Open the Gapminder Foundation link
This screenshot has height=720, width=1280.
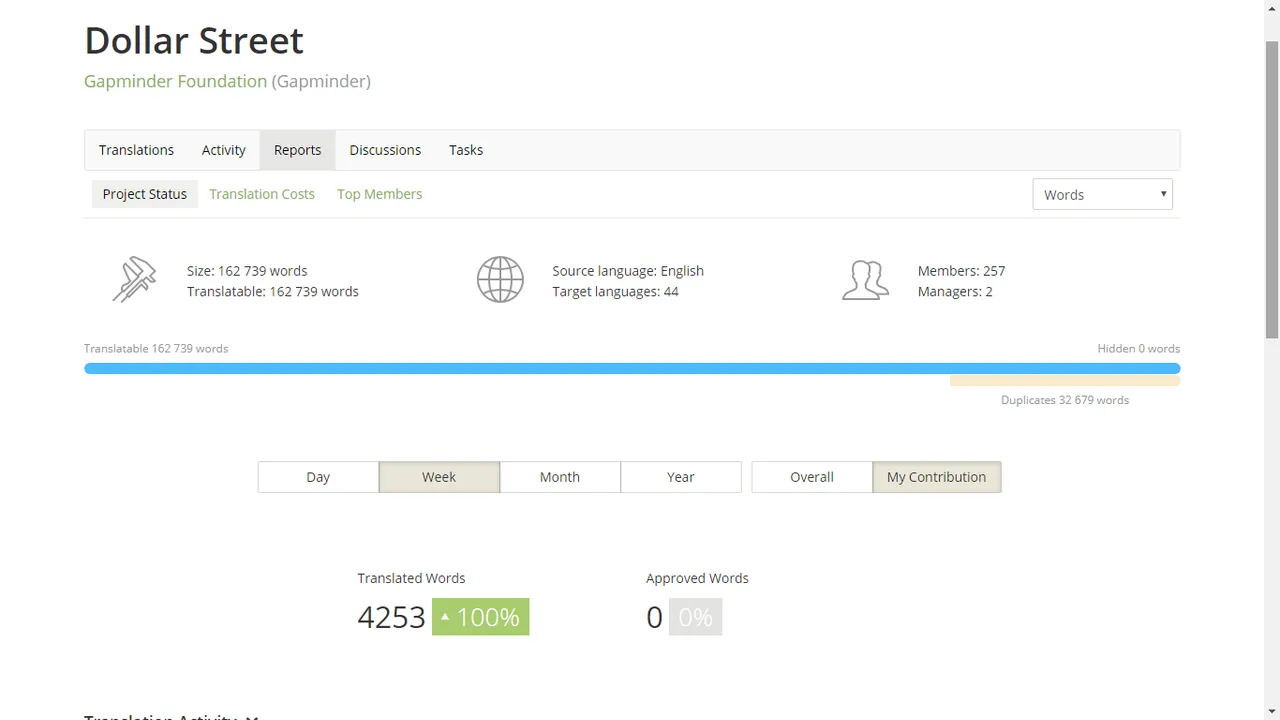[175, 81]
